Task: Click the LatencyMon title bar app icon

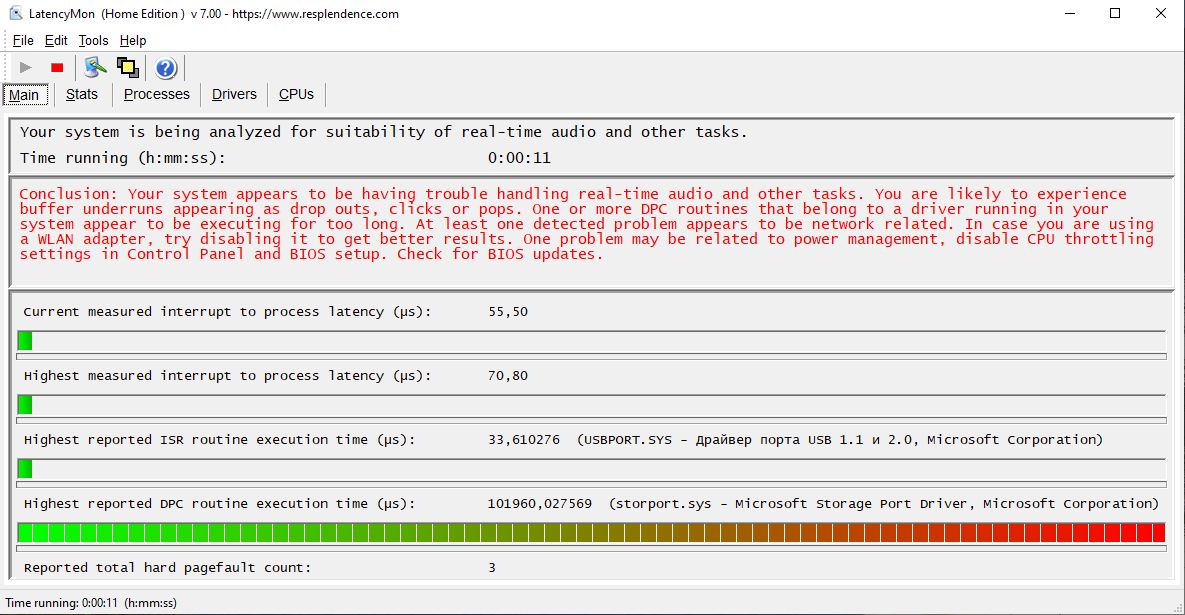Action: click(x=15, y=14)
